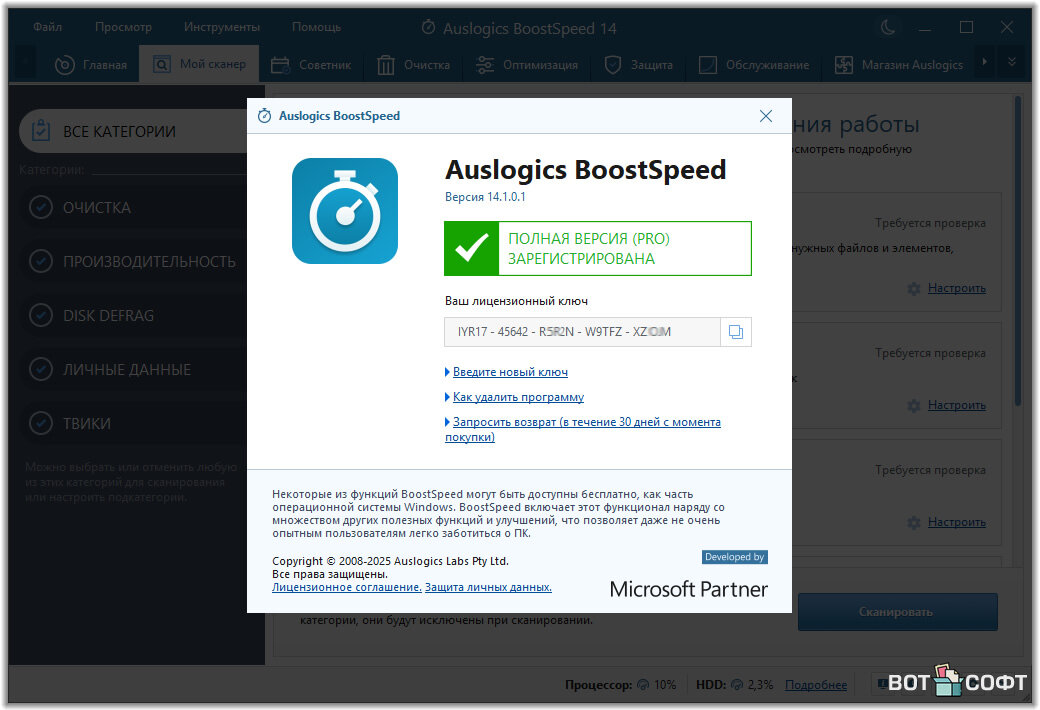Expand the tab overflow double chevron

click(1013, 64)
